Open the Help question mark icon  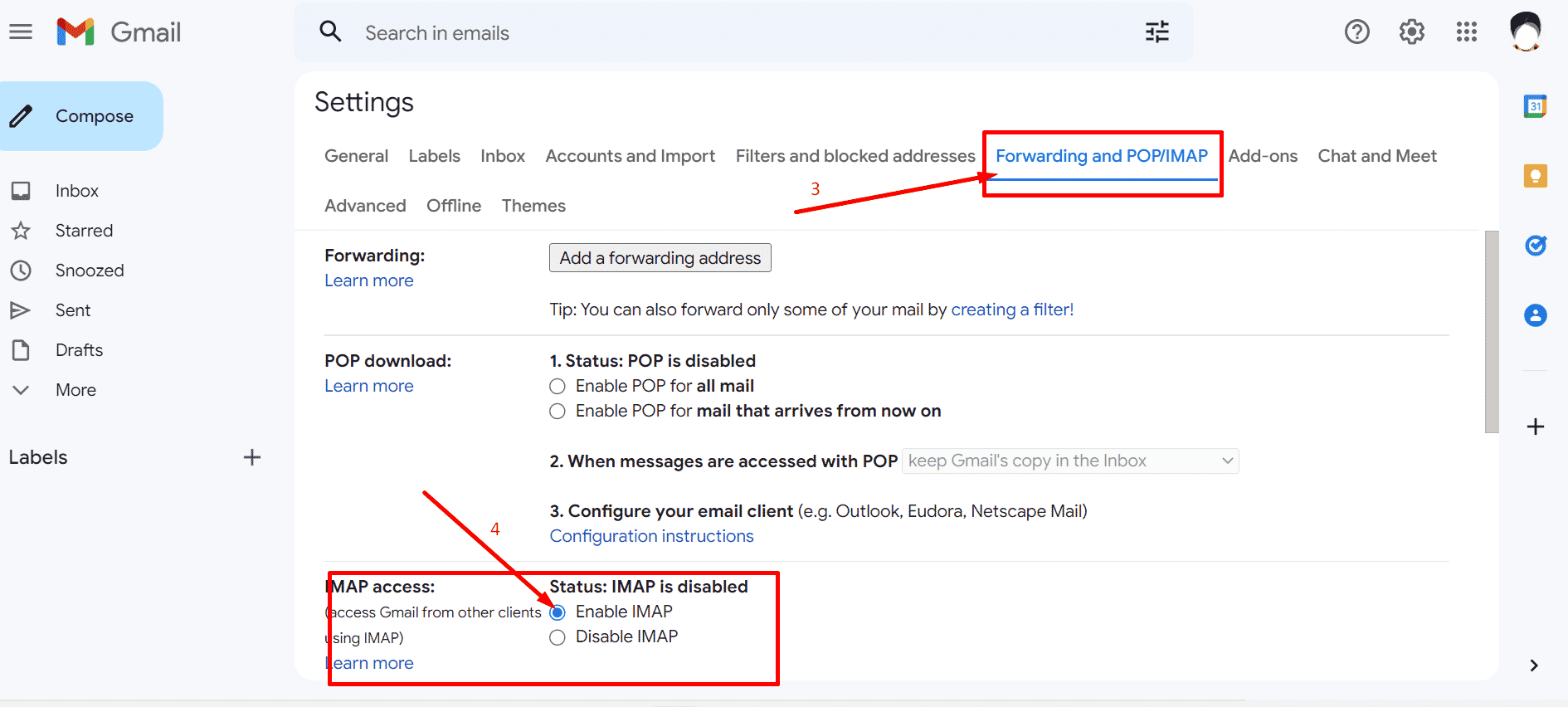(x=1356, y=32)
